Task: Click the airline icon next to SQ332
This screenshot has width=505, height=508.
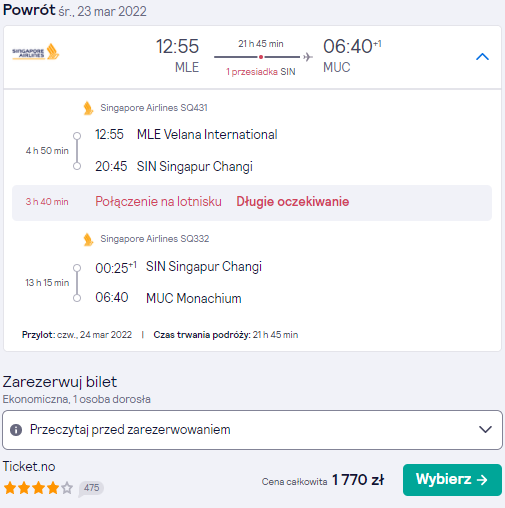Action: (x=88, y=239)
